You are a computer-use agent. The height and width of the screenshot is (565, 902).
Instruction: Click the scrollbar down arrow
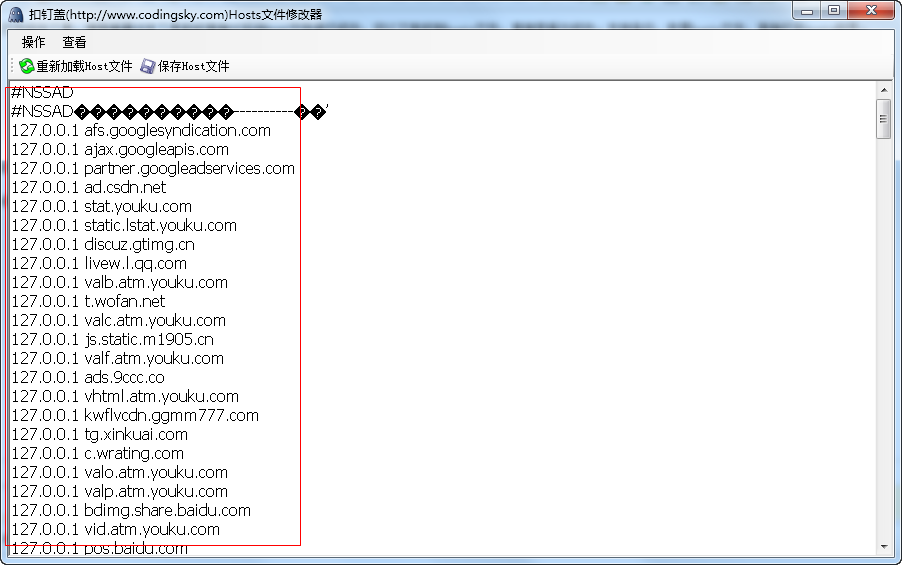point(884,547)
